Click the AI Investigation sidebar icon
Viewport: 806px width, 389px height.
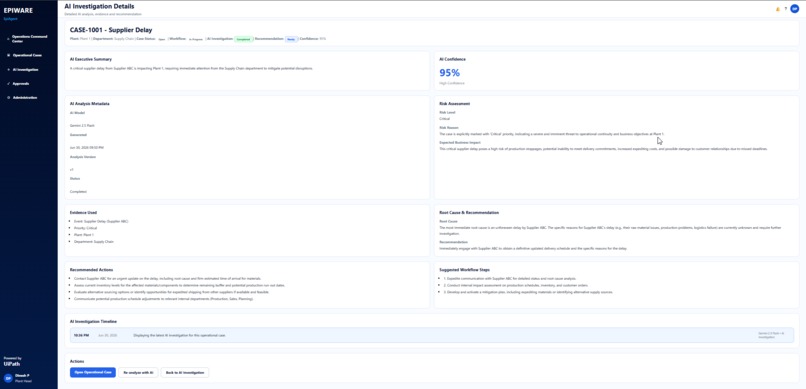8,69
